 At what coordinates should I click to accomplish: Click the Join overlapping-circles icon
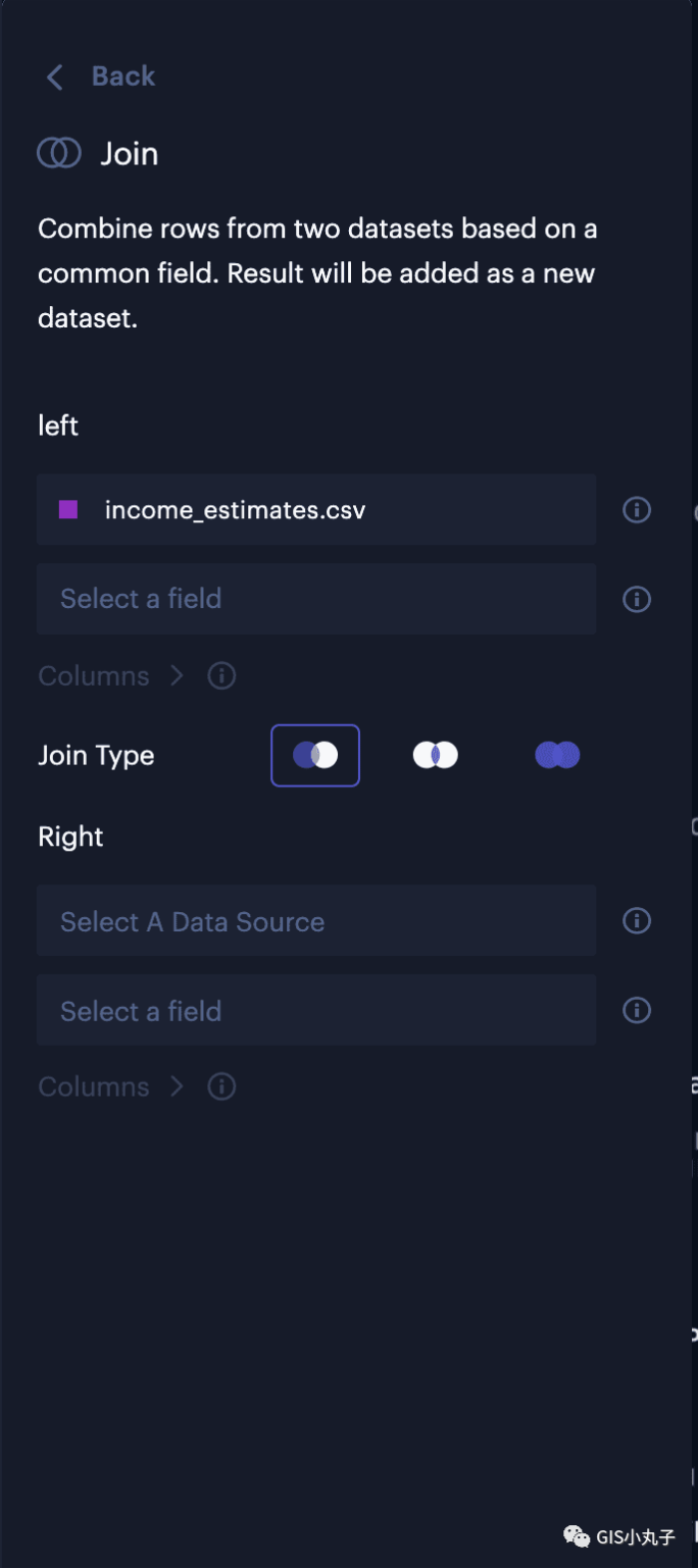(59, 153)
